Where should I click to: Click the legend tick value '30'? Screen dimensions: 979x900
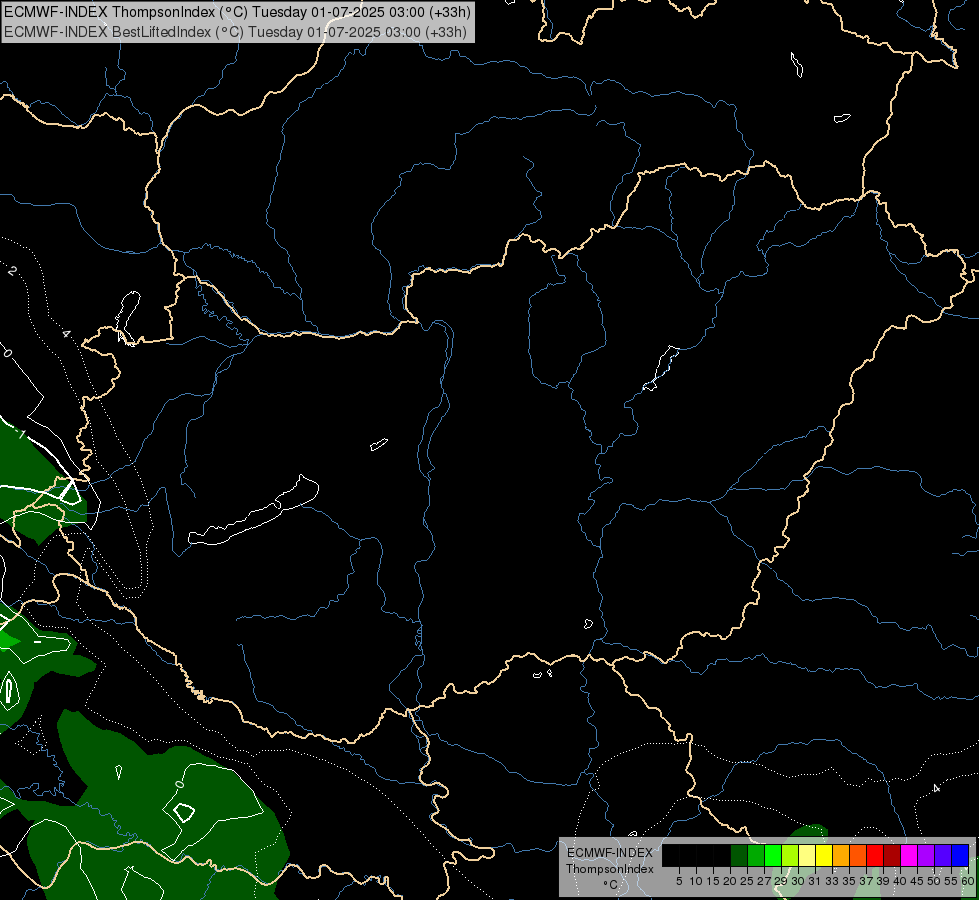tap(798, 881)
